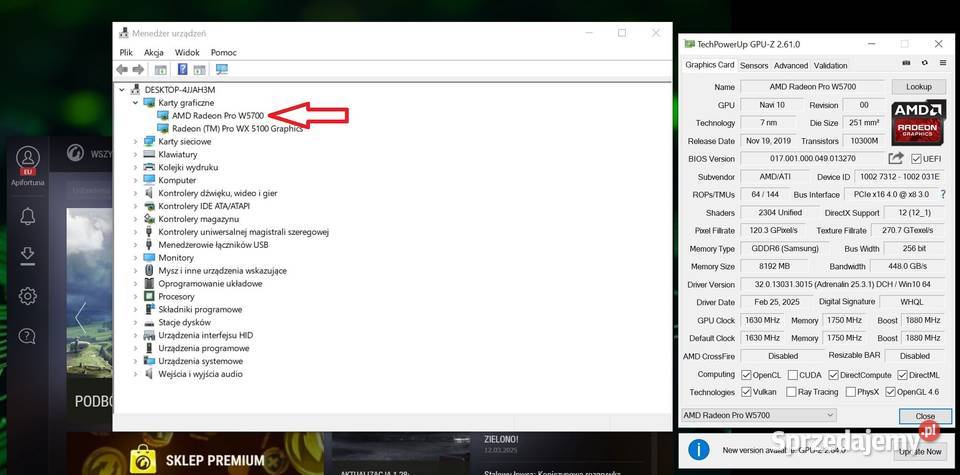The height and width of the screenshot is (475, 960).
Task: Click the Help icon in Device Manager toolbar
Action: coord(182,70)
